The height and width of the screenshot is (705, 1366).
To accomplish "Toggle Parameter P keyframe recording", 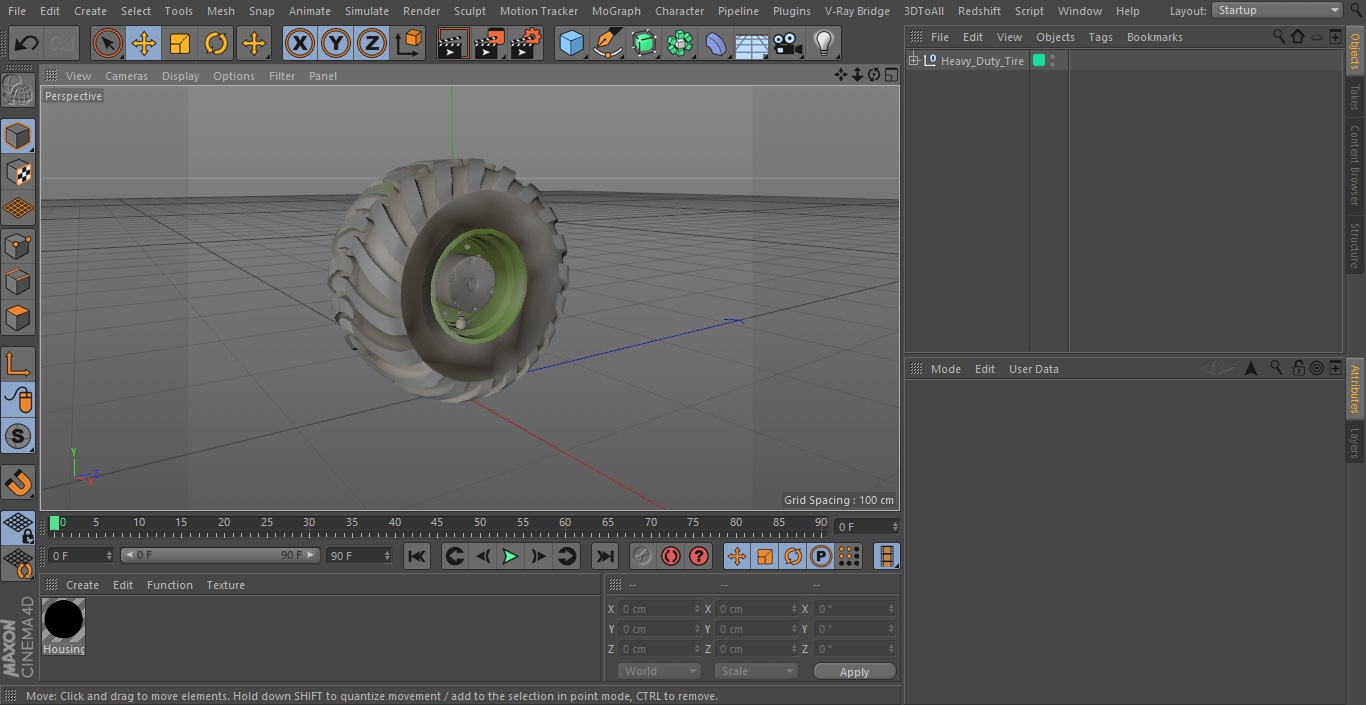I will (820, 556).
